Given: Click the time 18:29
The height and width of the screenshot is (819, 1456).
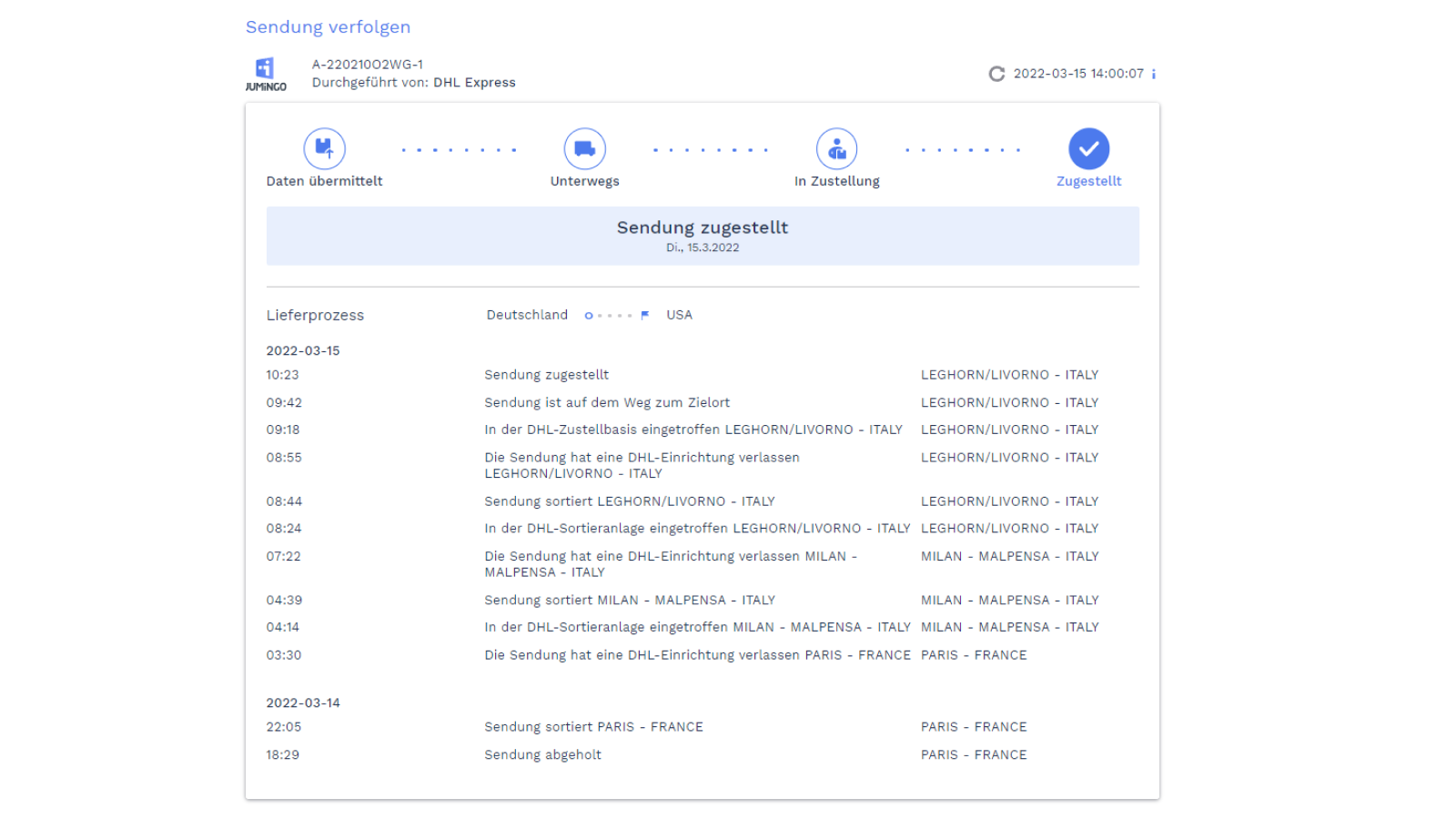Looking at the screenshot, I should (x=282, y=754).
